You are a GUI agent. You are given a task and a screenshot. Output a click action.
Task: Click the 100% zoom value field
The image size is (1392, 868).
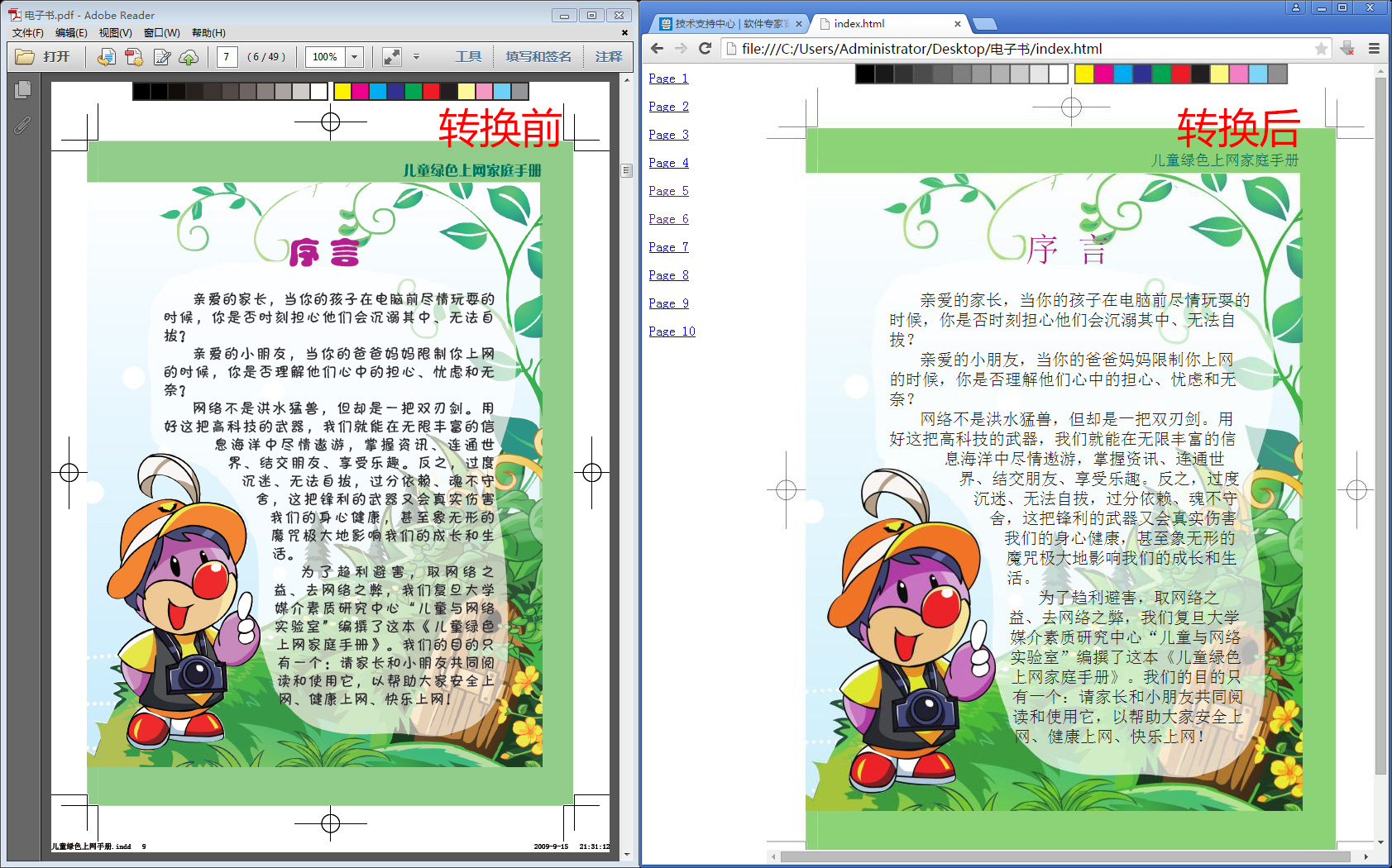click(325, 56)
